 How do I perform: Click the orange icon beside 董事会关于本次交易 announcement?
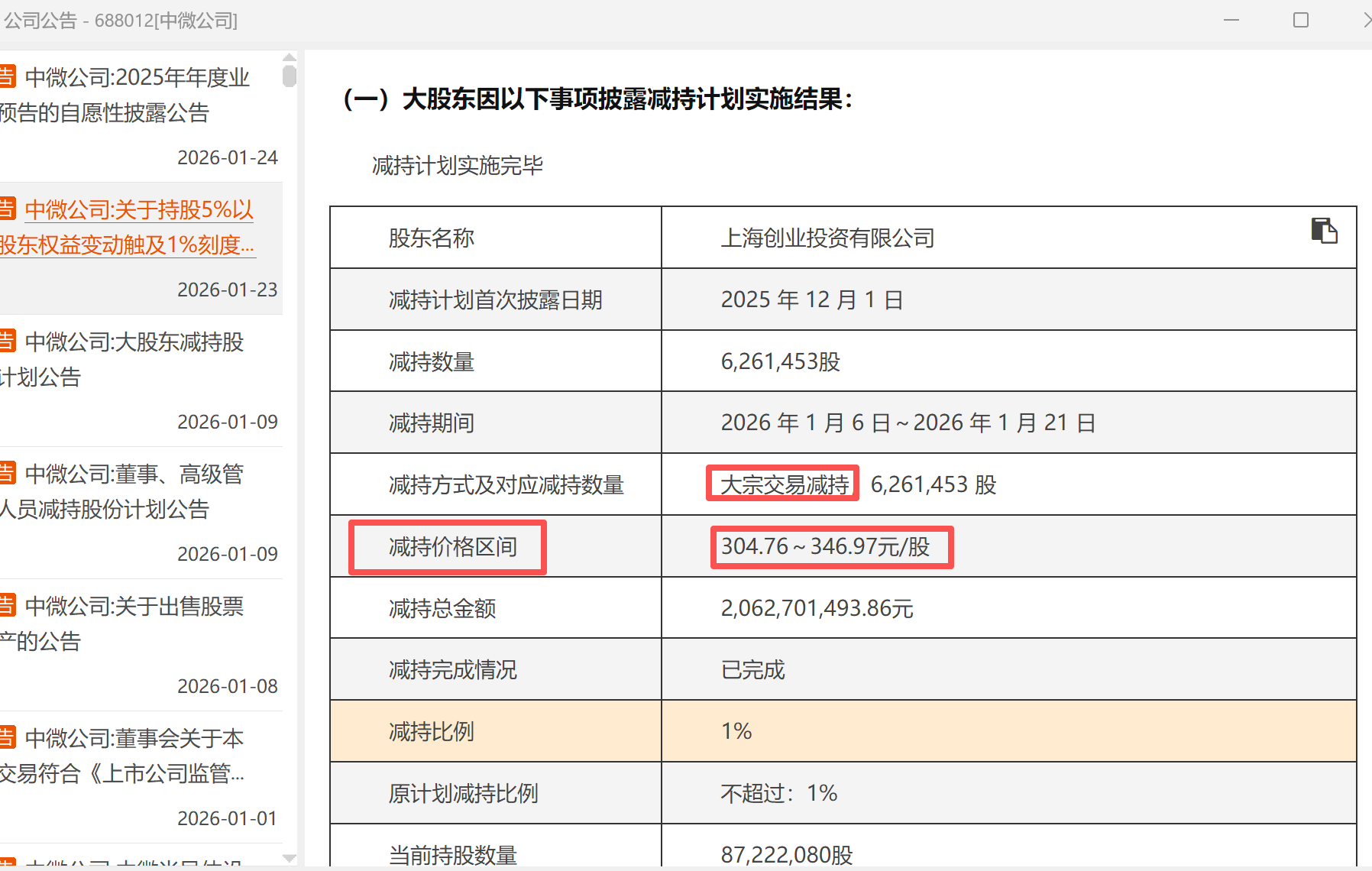click(7, 737)
